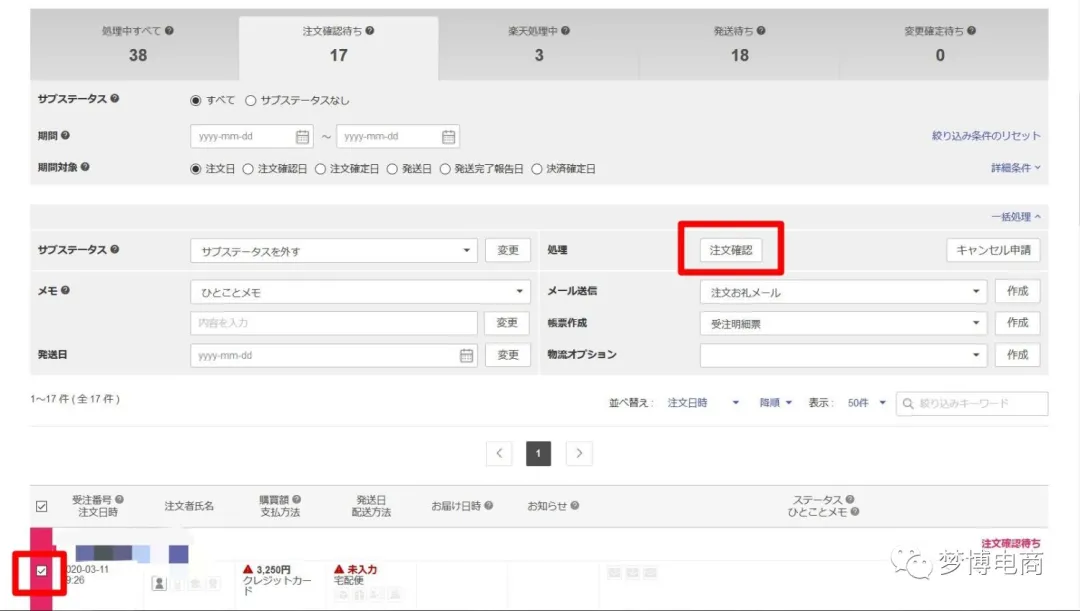Viewport: 1080px width, 611px height.
Task: Select 発送日 period target radio
Action: coord(392,169)
